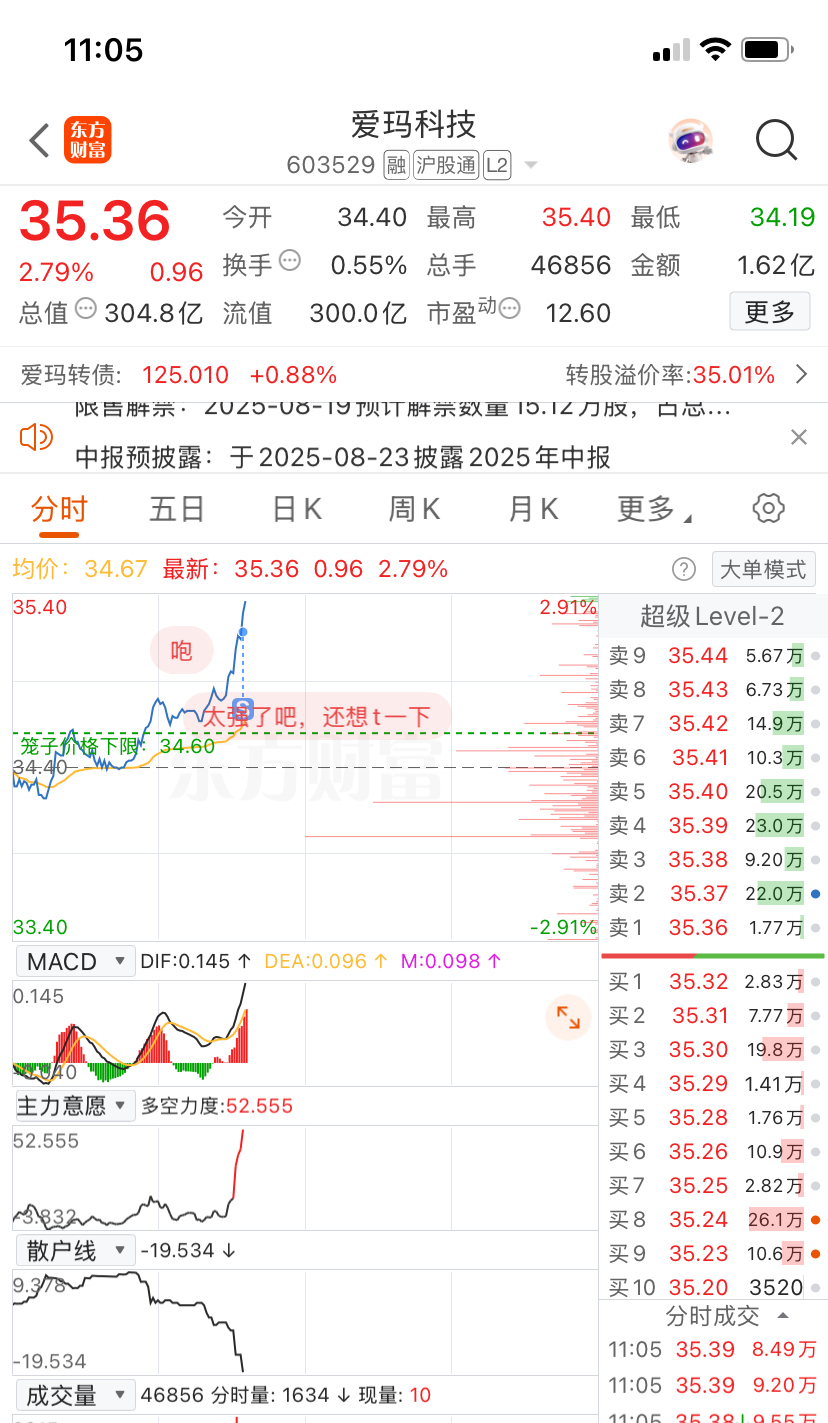828x1423 pixels.
Task: Expand stock switcher arrow beside L2
Action: pyautogui.click(x=531, y=166)
